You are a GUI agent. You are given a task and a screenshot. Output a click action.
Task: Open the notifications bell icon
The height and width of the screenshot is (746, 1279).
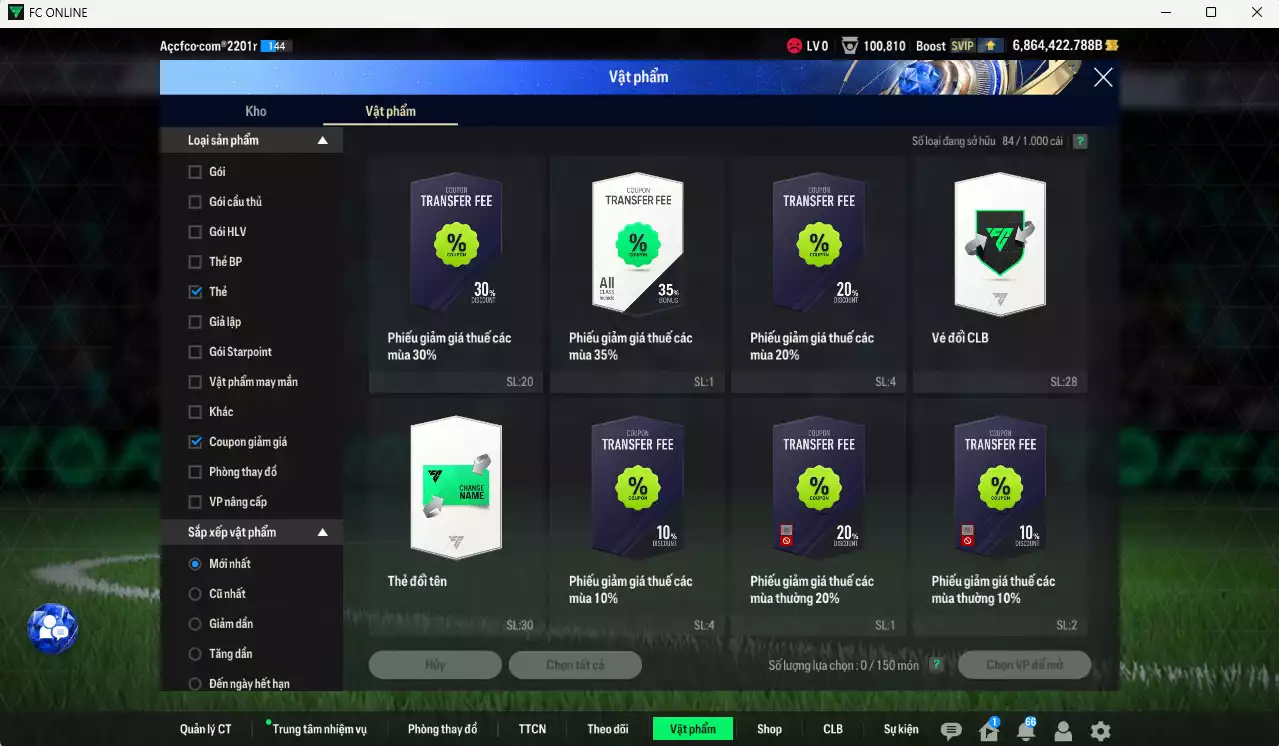1025,731
